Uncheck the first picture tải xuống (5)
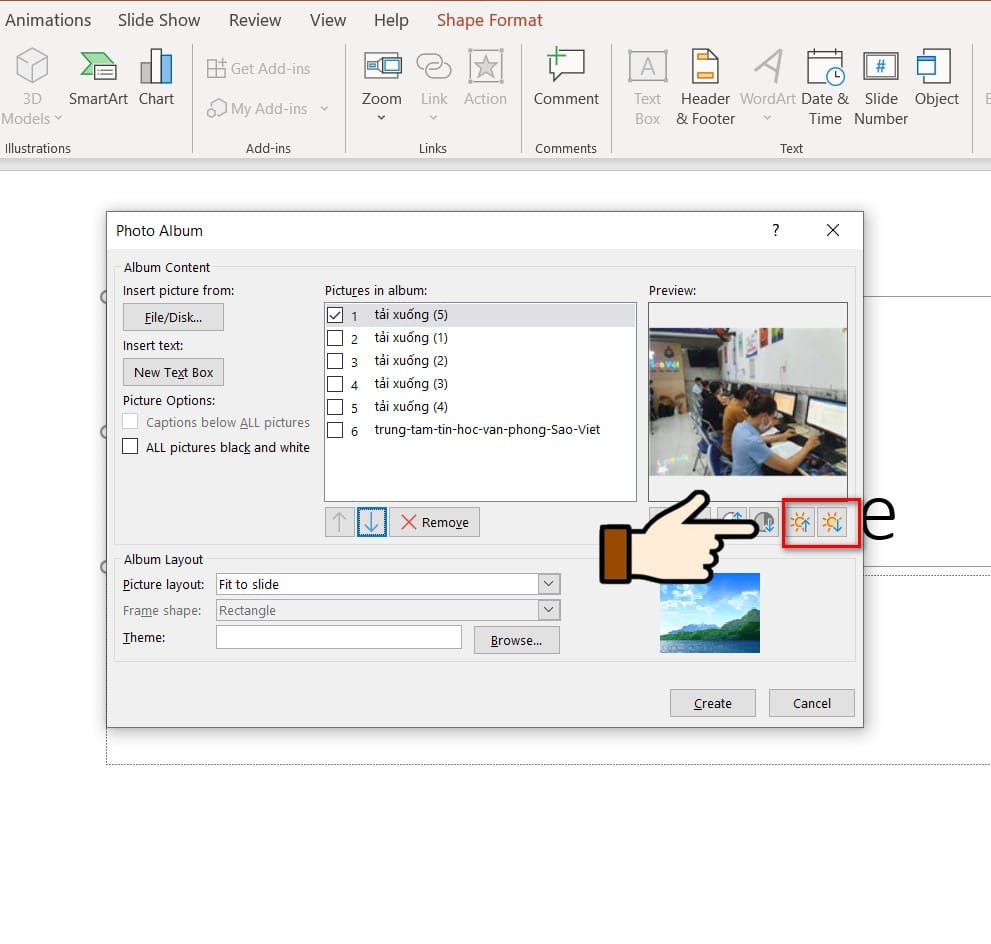This screenshot has height=944, width=991. coord(335,315)
